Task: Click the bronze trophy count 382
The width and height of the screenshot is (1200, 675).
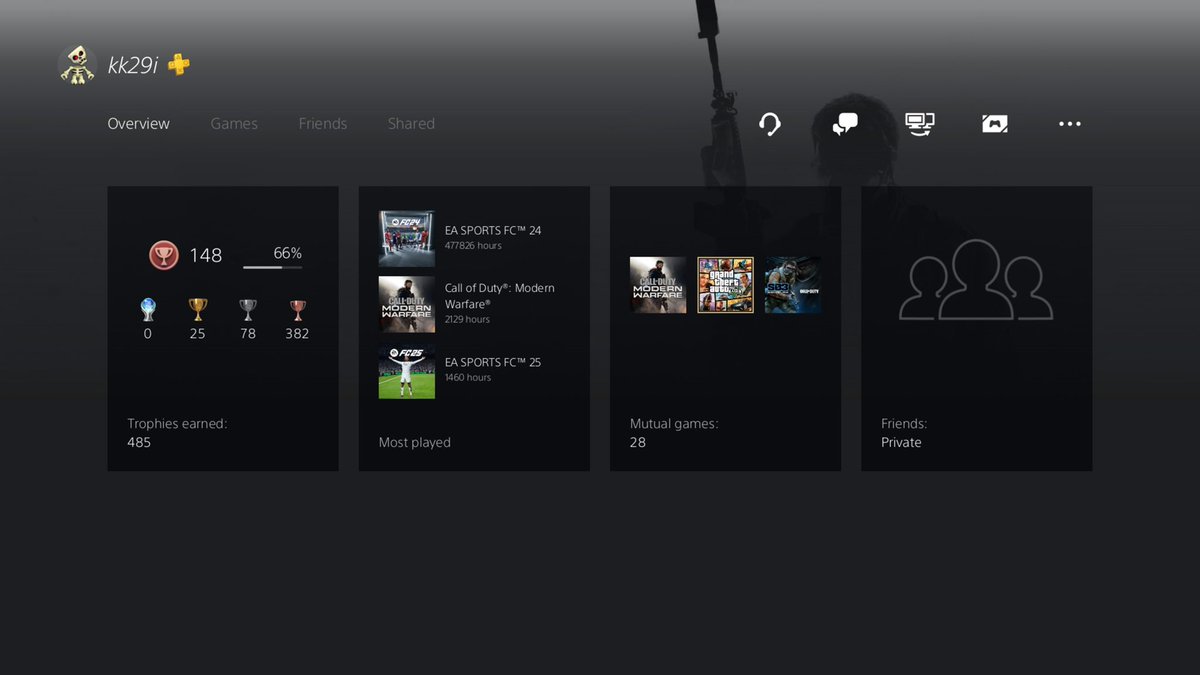Action: point(297,334)
